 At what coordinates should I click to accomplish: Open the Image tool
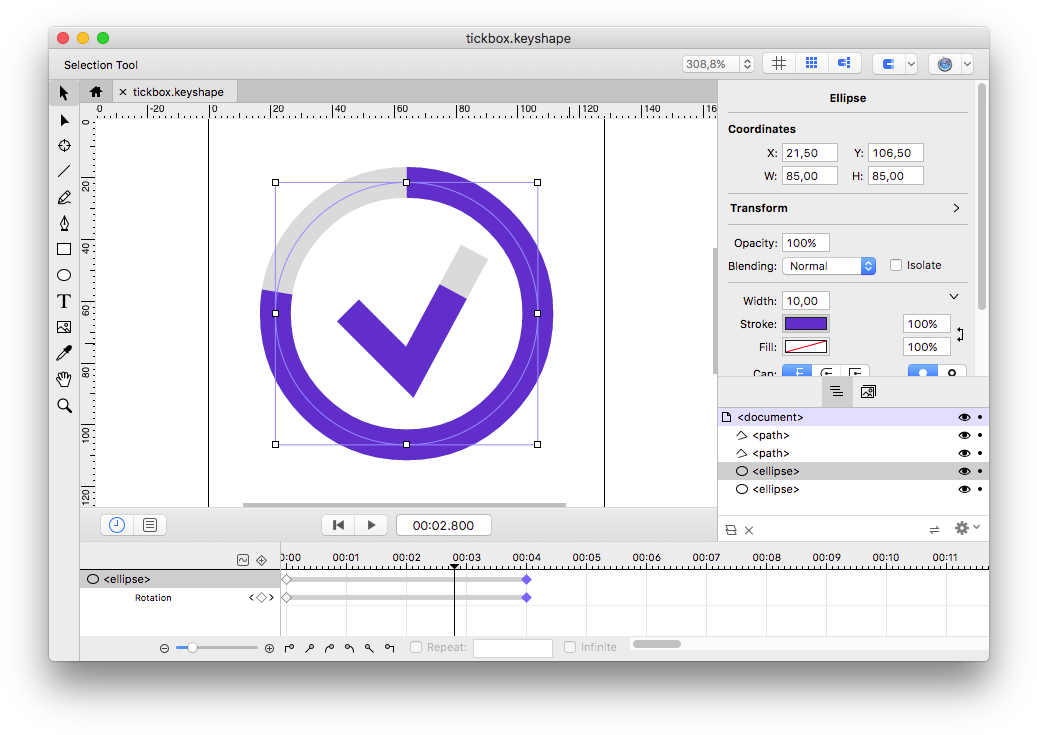click(63, 326)
